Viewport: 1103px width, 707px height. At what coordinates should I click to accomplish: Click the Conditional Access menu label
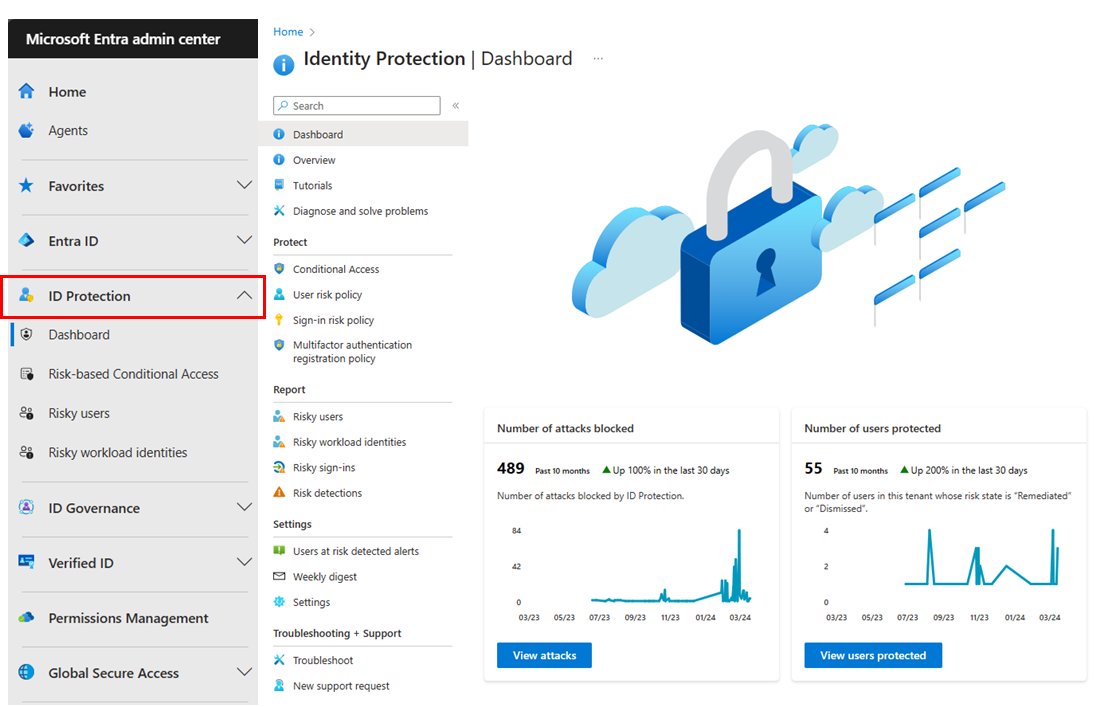(336, 269)
